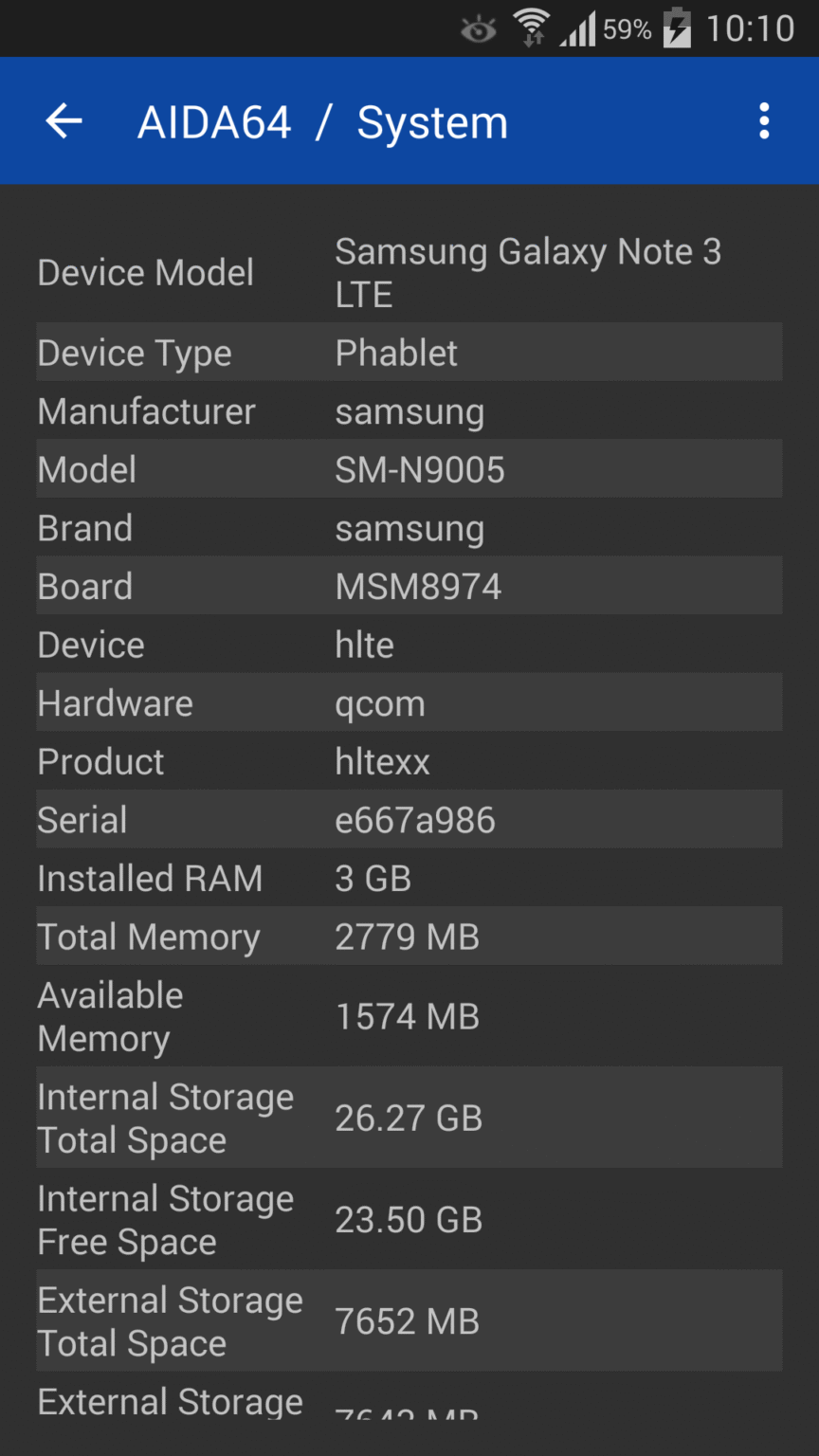819x1456 pixels.
Task: Tap the eye-shaped notification icon
Action: pyautogui.click(x=478, y=29)
